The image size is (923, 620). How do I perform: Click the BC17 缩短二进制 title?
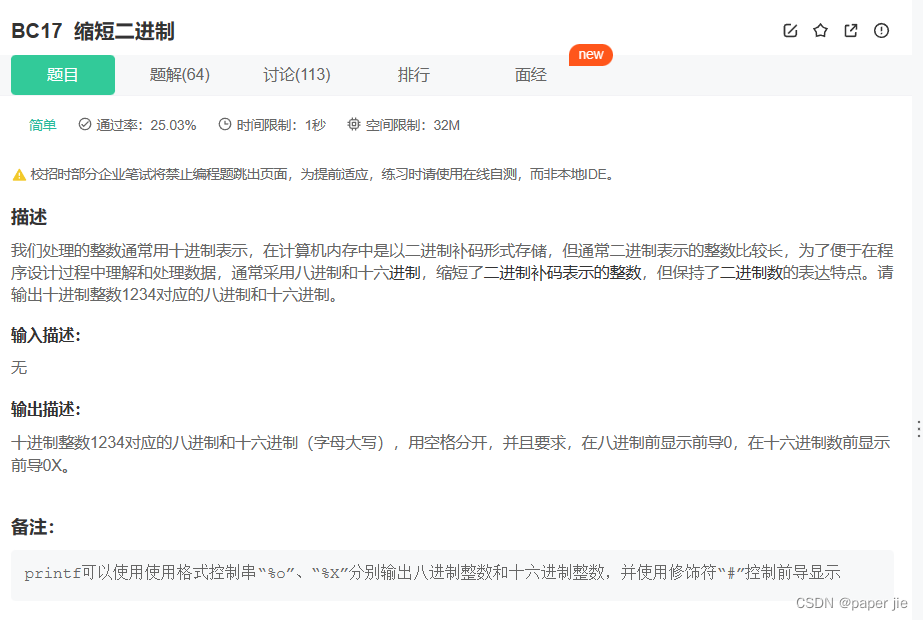pos(93,31)
